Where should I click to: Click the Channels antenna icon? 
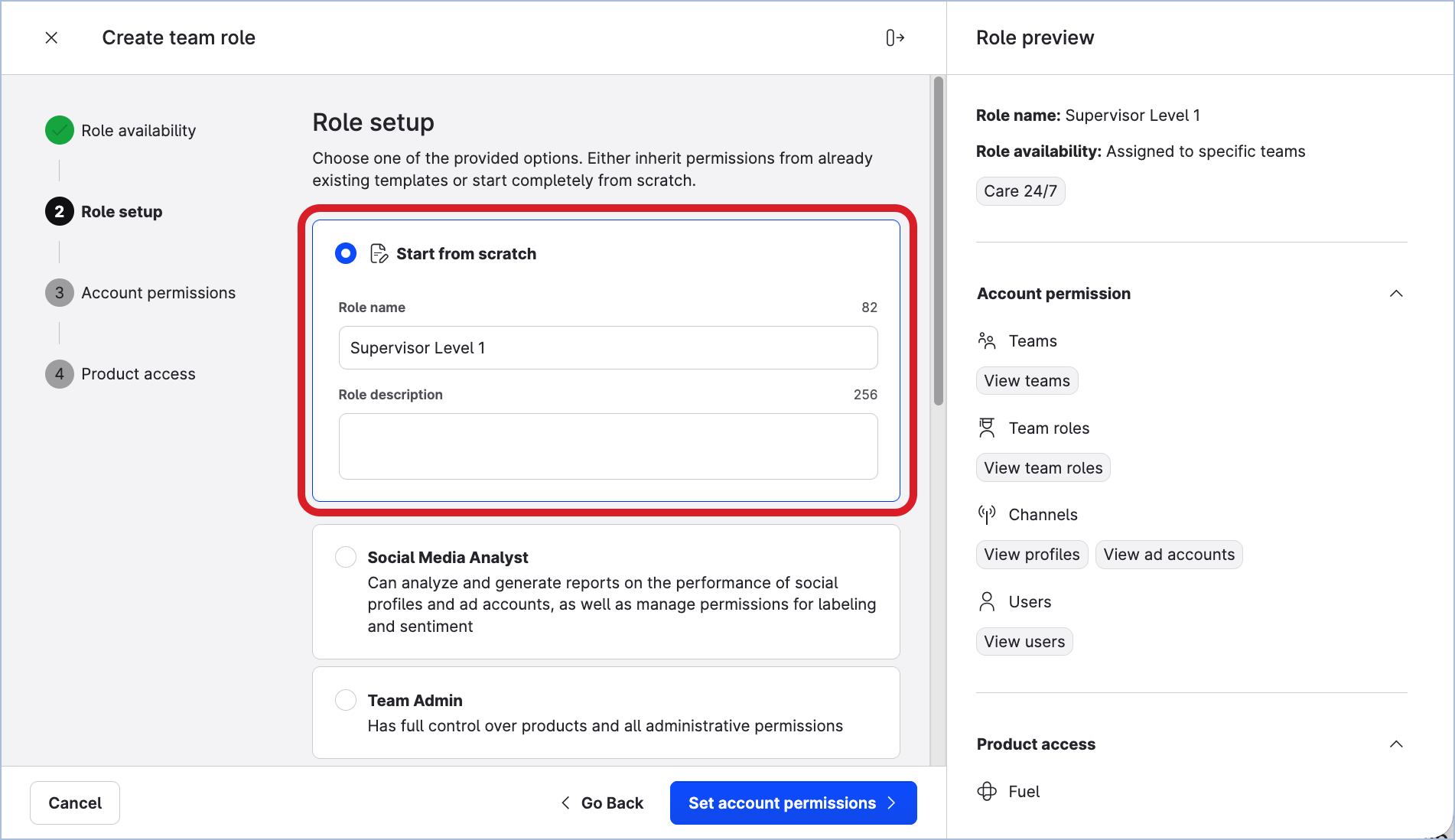(x=987, y=515)
